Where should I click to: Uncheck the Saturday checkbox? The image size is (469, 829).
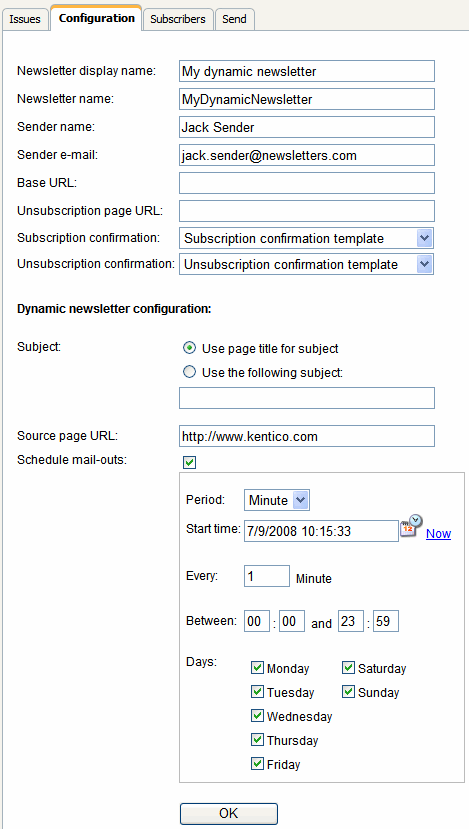348,668
